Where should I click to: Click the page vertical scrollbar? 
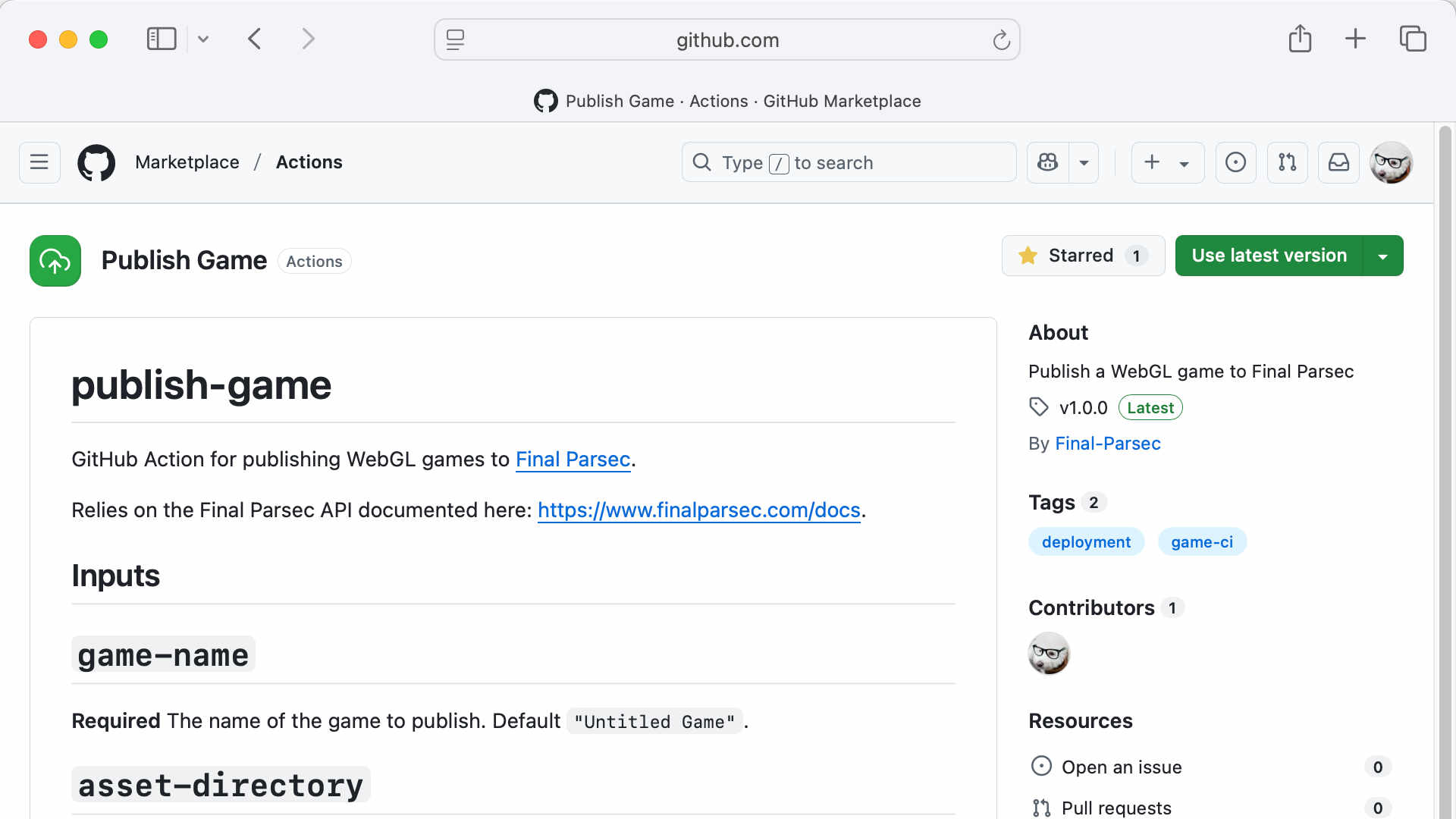(x=1445, y=470)
